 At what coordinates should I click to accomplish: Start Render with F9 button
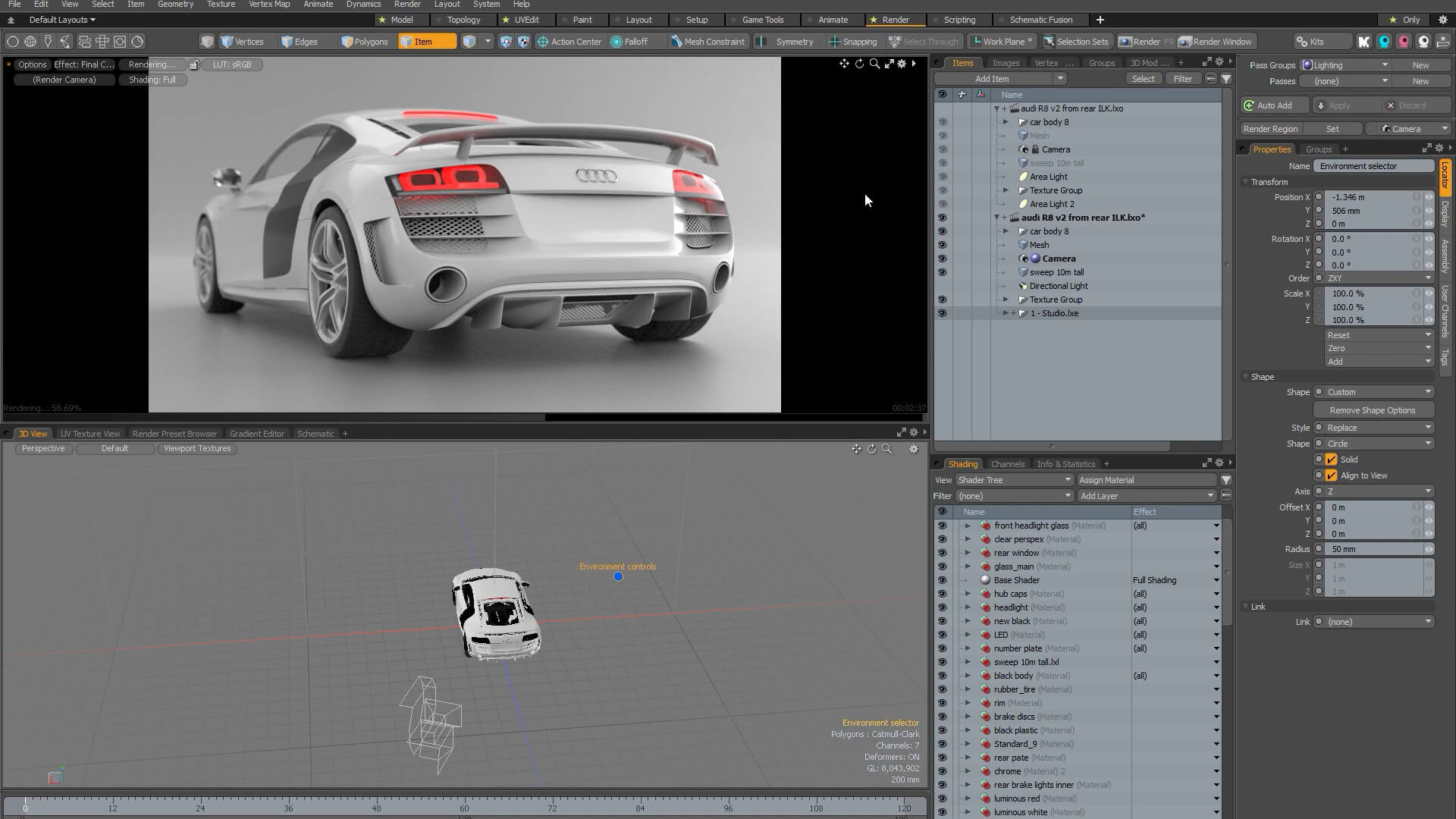pyautogui.click(x=1145, y=42)
